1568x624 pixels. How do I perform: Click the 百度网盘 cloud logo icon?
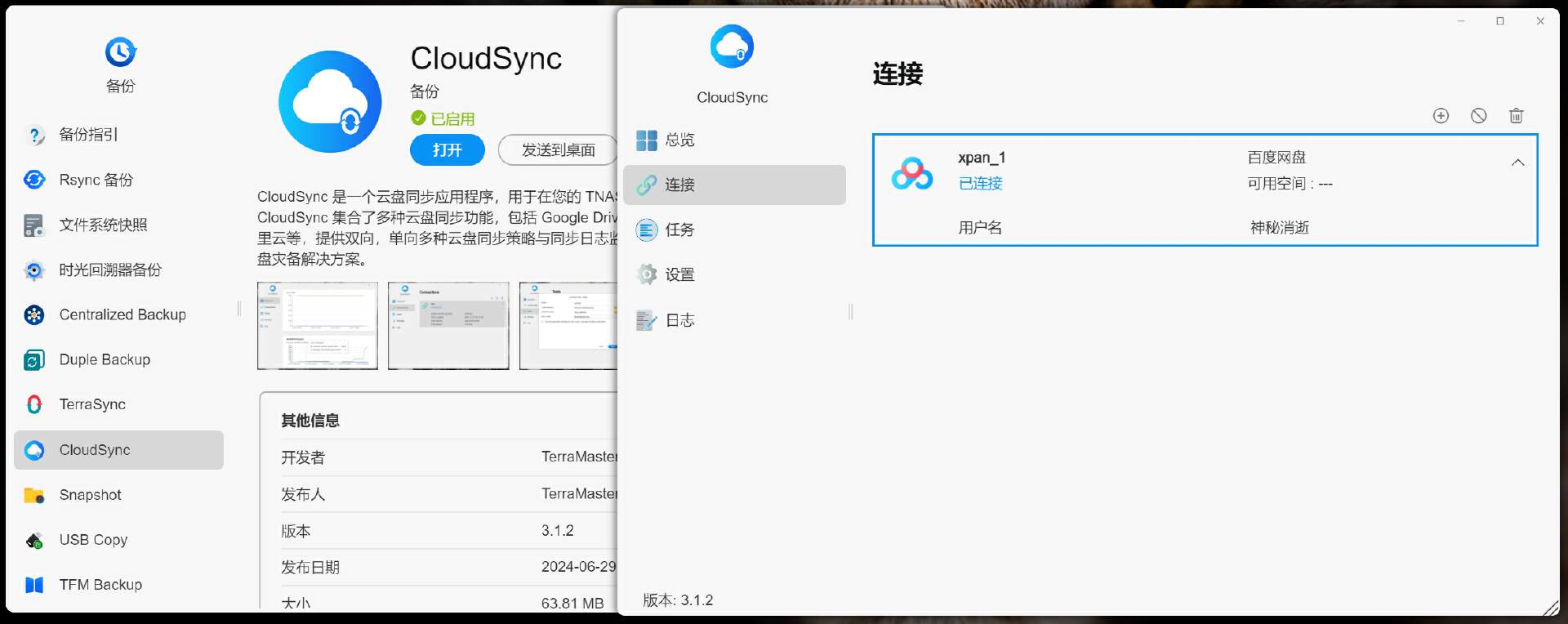pyautogui.click(x=911, y=173)
